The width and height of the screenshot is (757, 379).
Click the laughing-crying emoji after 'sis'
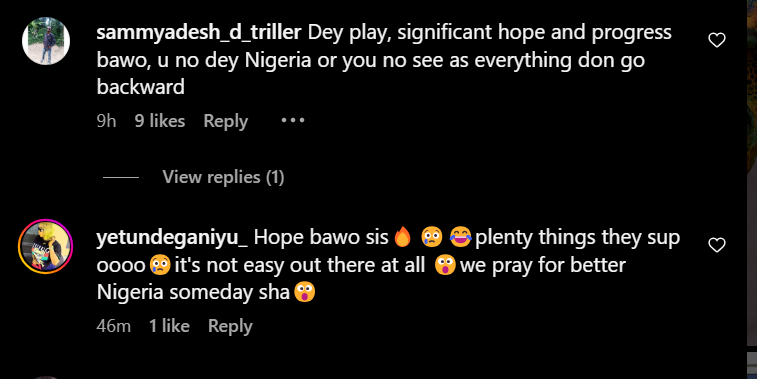pos(461,237)
